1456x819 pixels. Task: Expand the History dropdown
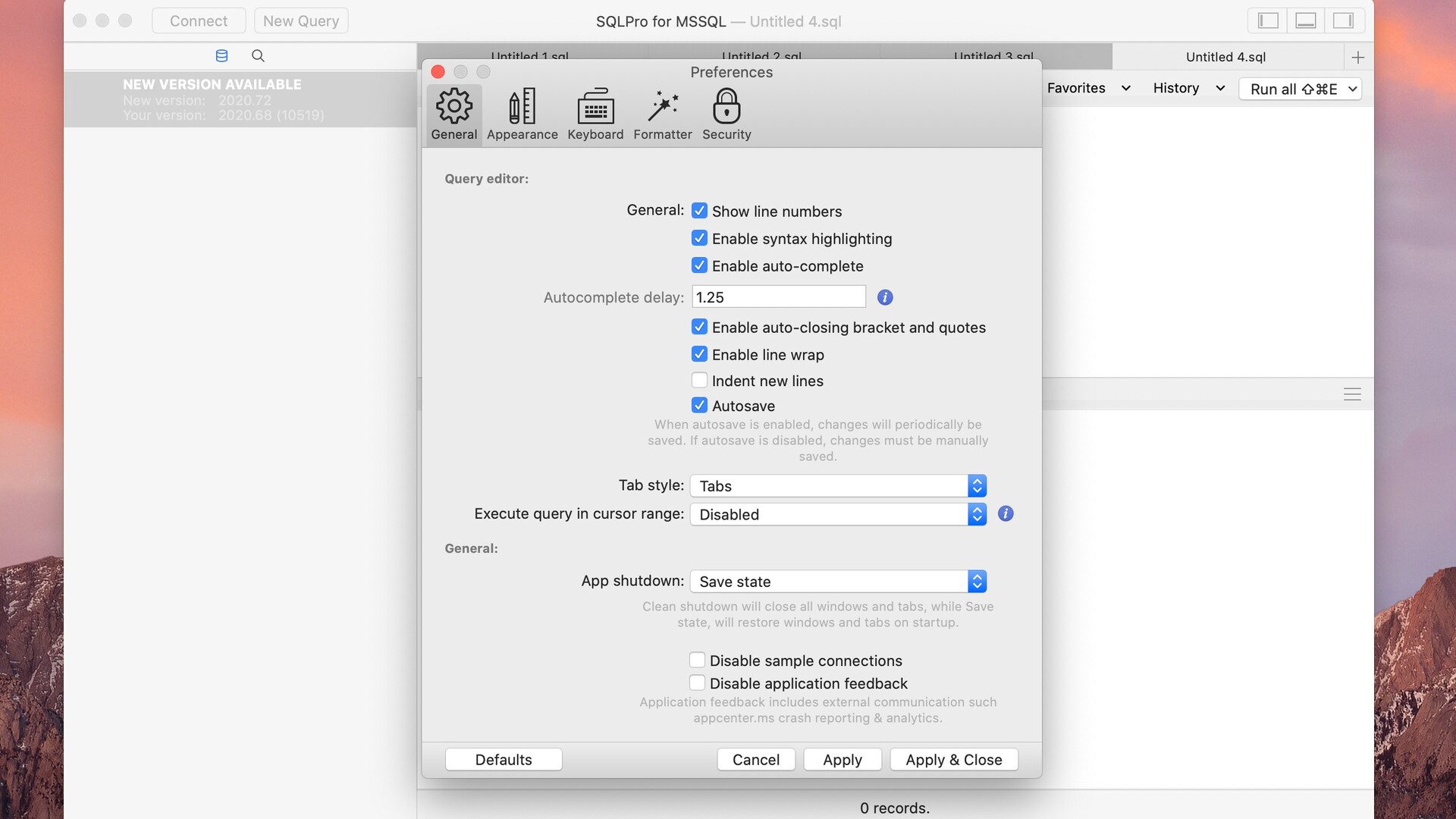point(1189,88)
